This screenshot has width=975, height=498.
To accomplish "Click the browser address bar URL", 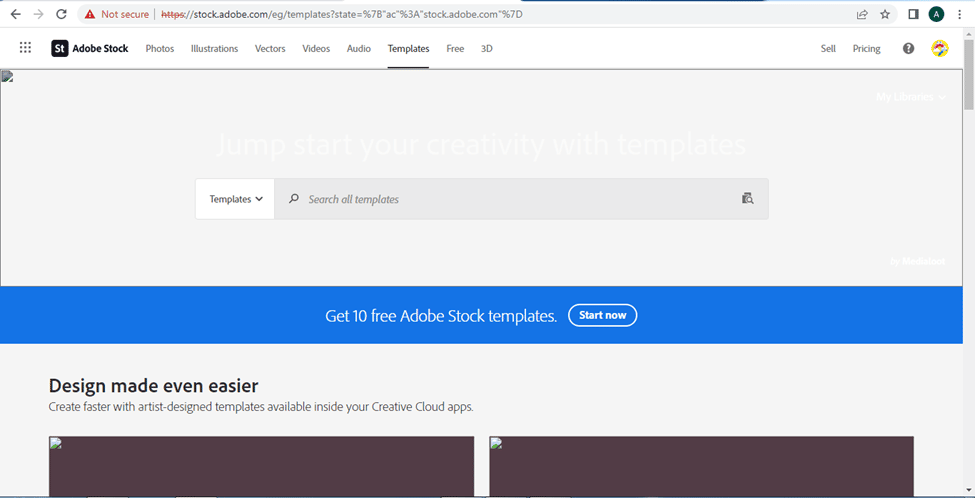I will click(341, 14).
